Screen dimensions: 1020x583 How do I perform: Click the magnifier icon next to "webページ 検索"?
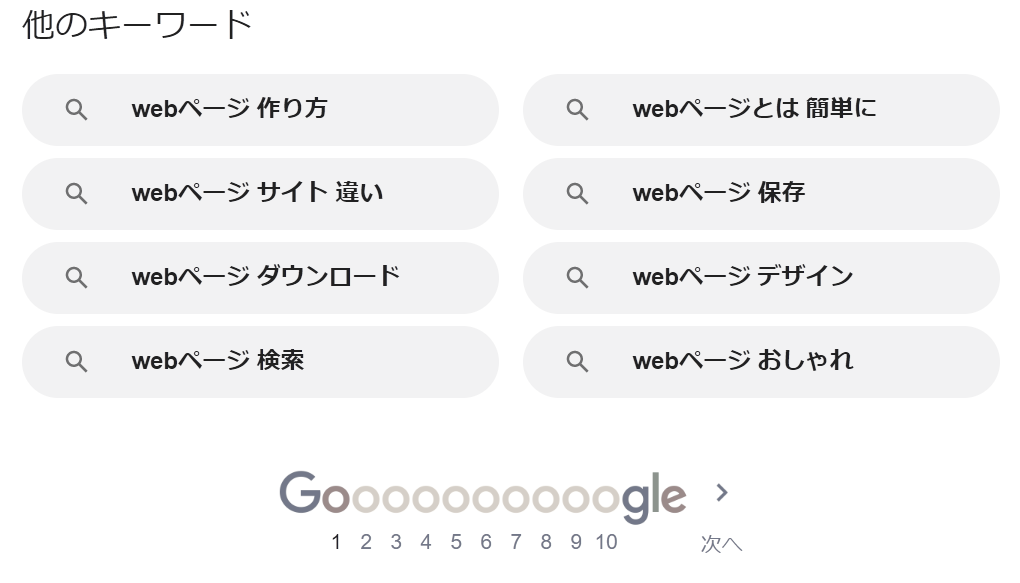(x=77, y=362)
